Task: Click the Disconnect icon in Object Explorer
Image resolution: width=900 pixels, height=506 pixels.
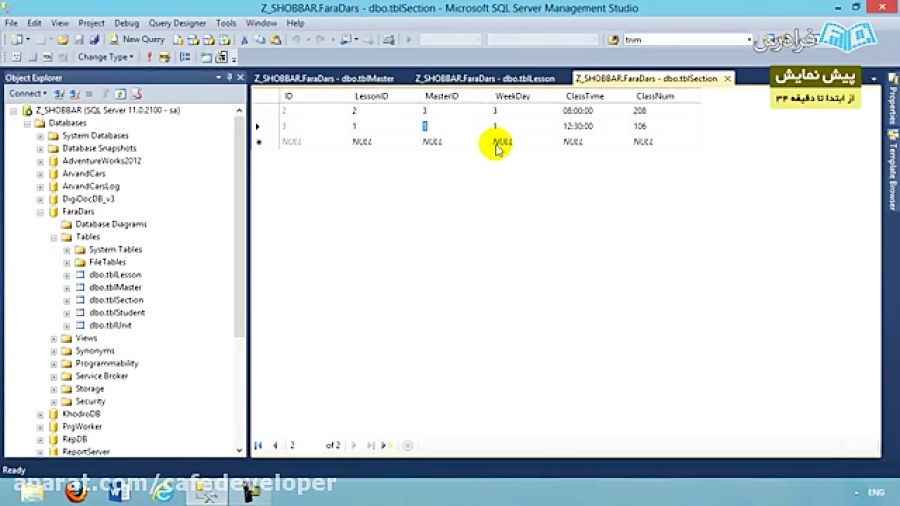Action: [x=75, y=94]
